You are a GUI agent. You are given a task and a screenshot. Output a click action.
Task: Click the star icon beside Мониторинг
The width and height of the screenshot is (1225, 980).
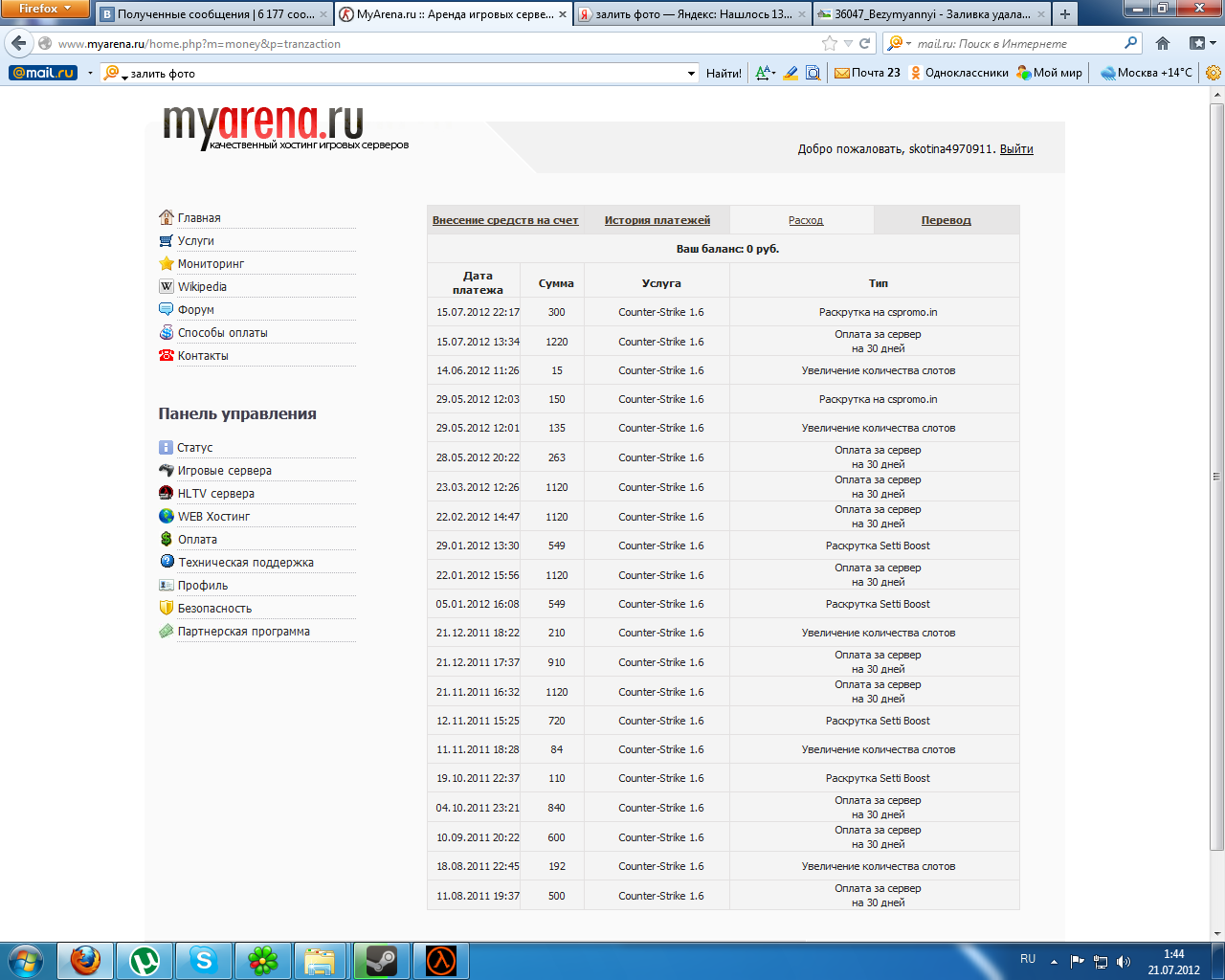click(167, 263)
